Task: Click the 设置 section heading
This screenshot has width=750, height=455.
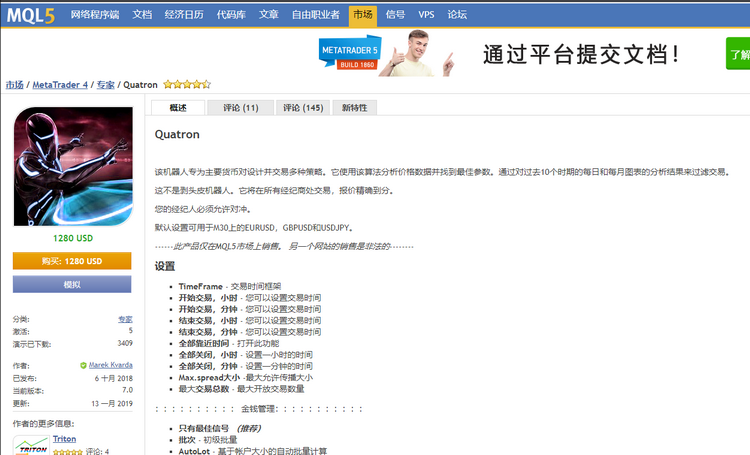Action: (x=165, y=266)
